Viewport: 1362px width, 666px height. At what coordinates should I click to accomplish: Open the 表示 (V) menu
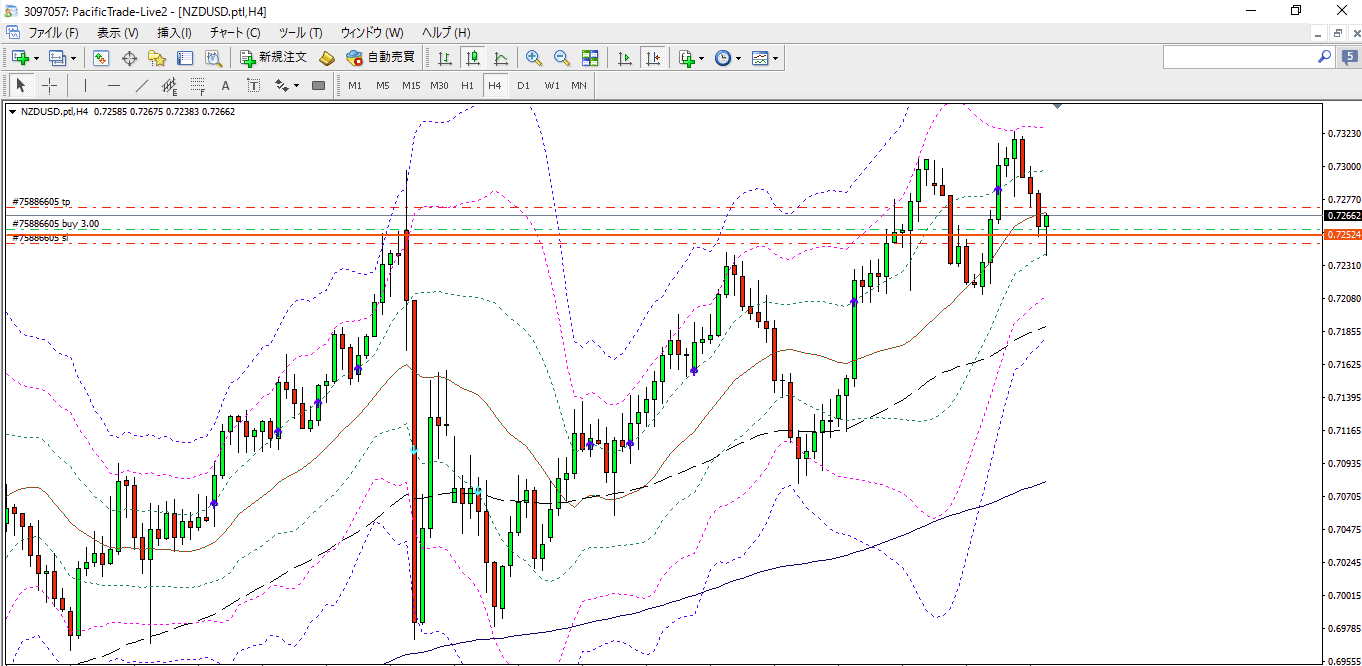(117, 33)
